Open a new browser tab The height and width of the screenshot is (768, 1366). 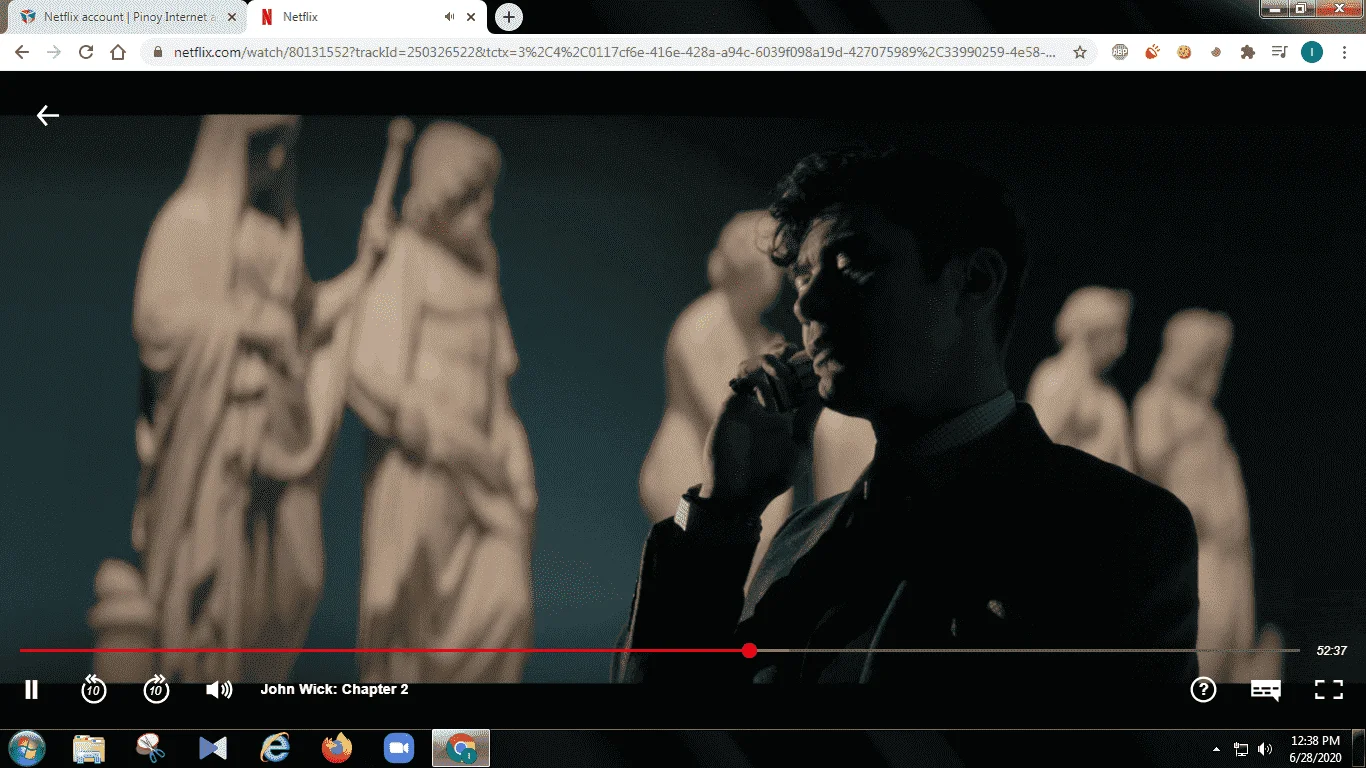[x=509, y=17]
